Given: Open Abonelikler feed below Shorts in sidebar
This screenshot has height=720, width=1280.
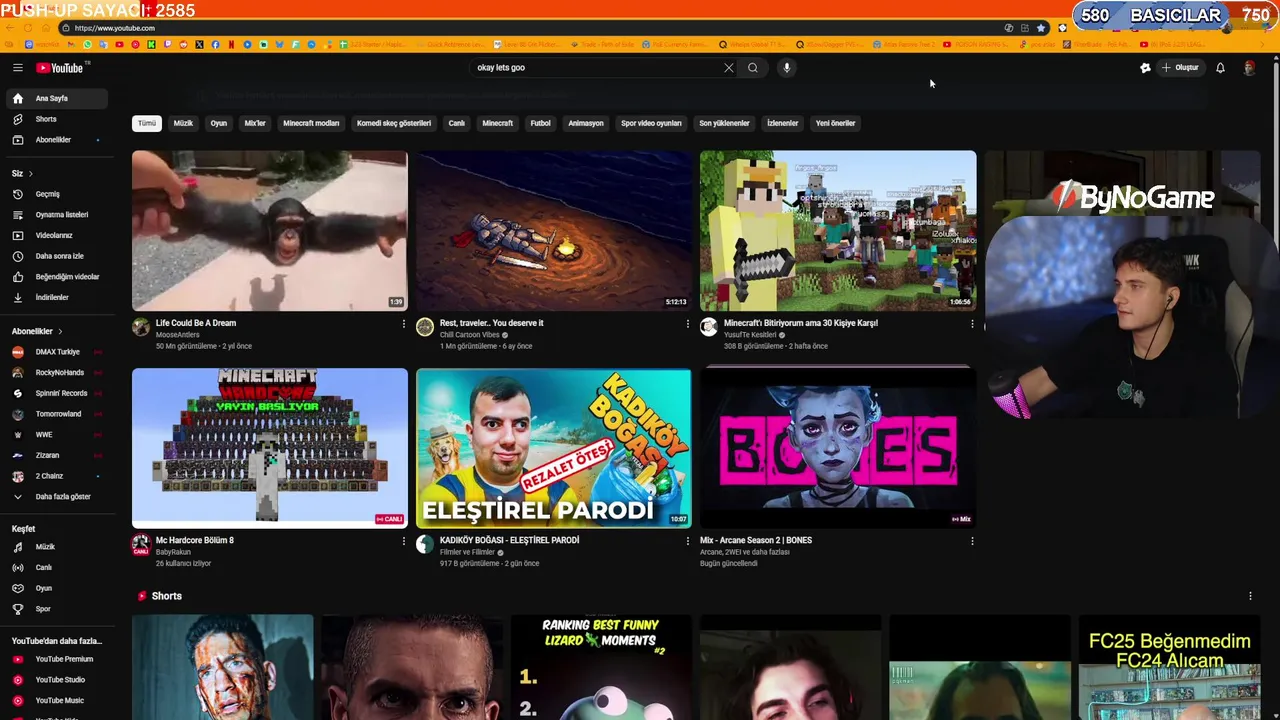Looking at the screenshot, I should pos(56,140).
